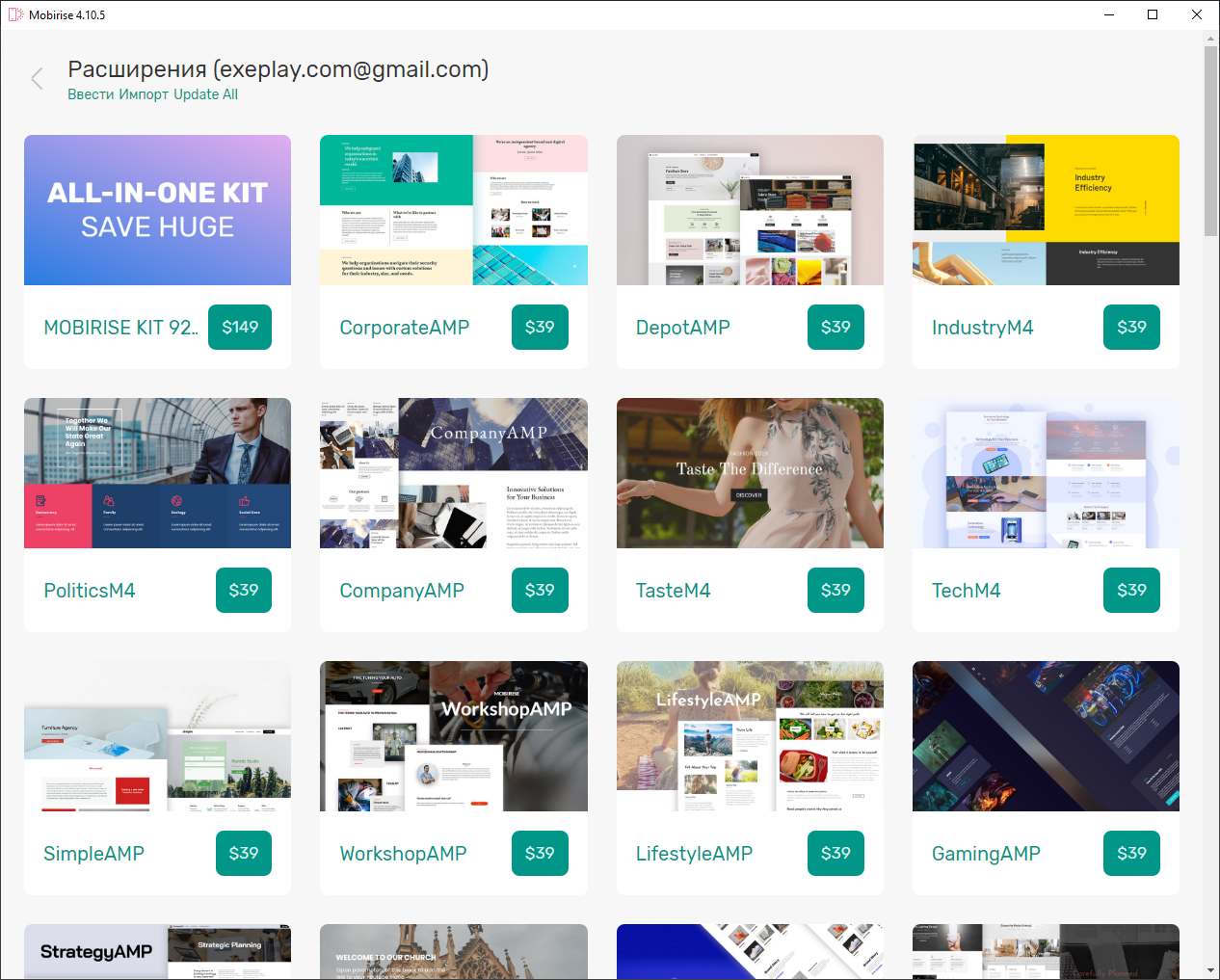Open the Welcome to Our Church thumbnail
The height and width of the screenshot is (980, 1220).
point(454,952)
